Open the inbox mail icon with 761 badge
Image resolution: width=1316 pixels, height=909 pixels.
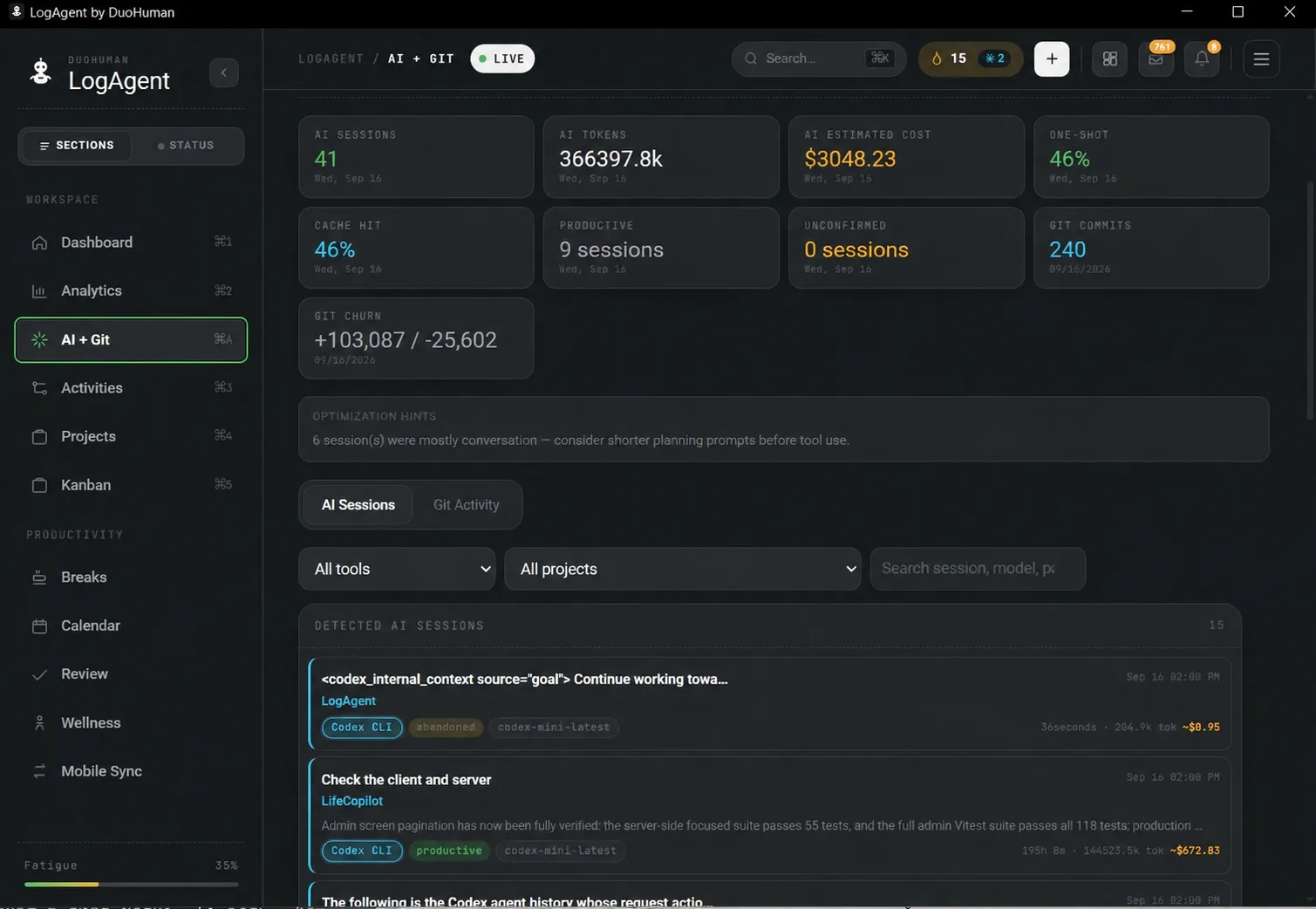pyautogui.click(x=1156, y=58)
